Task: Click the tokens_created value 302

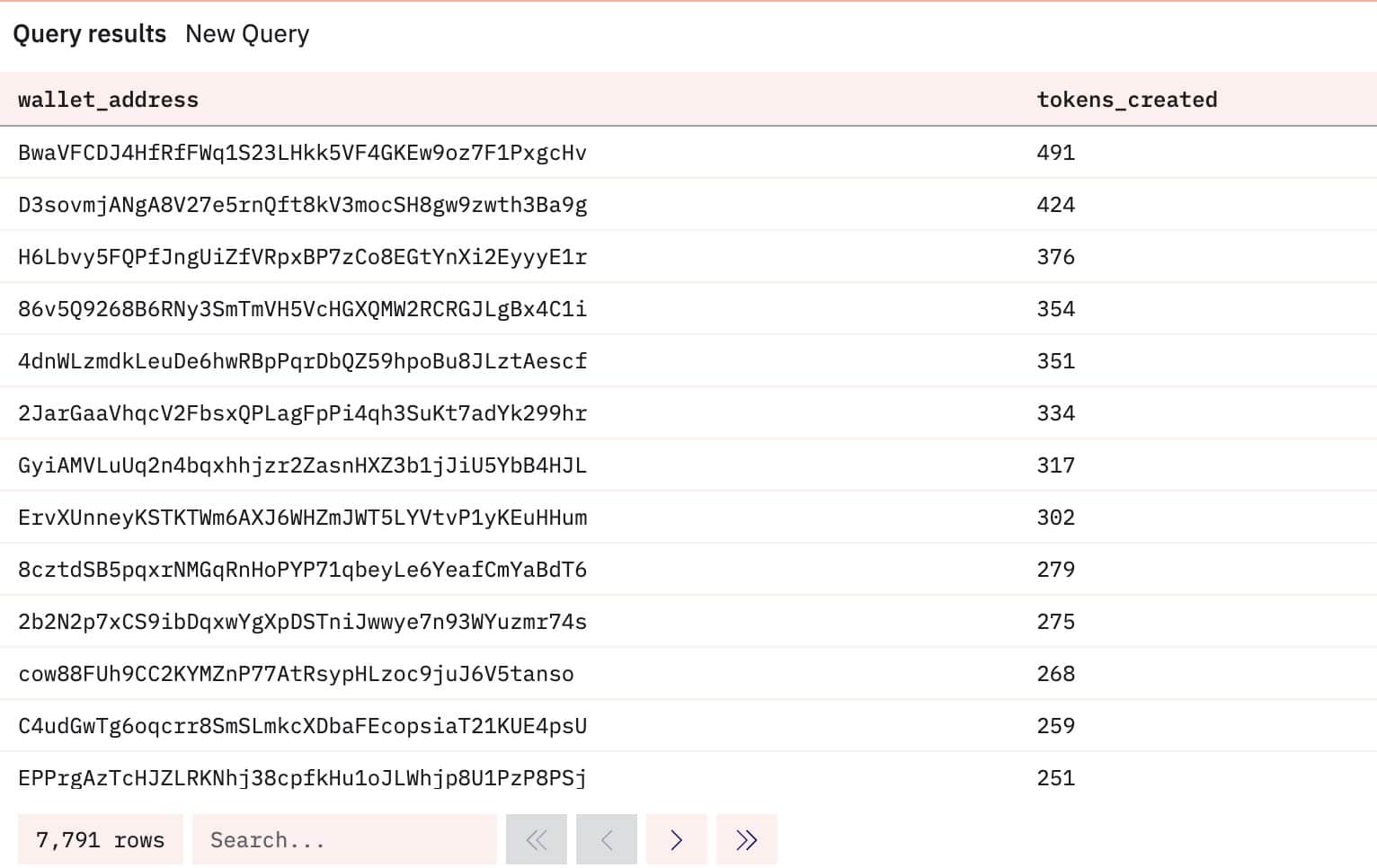Action: point(1055,518)
